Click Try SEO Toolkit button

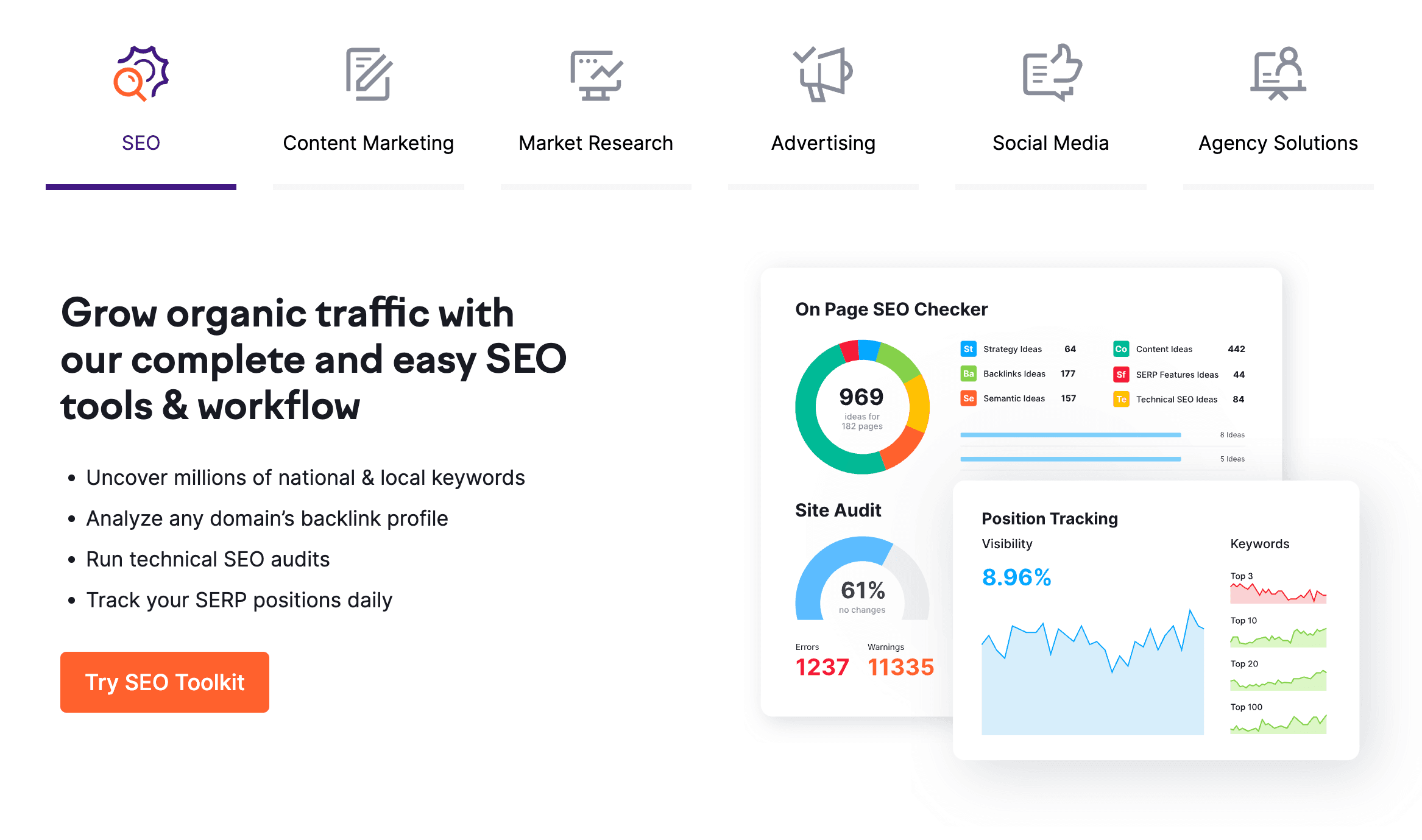click(165, 682)
